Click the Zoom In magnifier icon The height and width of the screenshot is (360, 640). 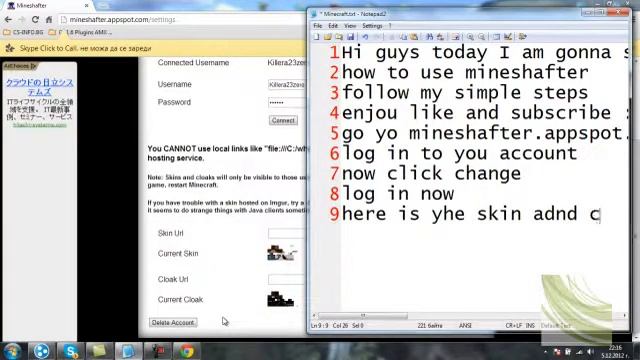[470, 37]
